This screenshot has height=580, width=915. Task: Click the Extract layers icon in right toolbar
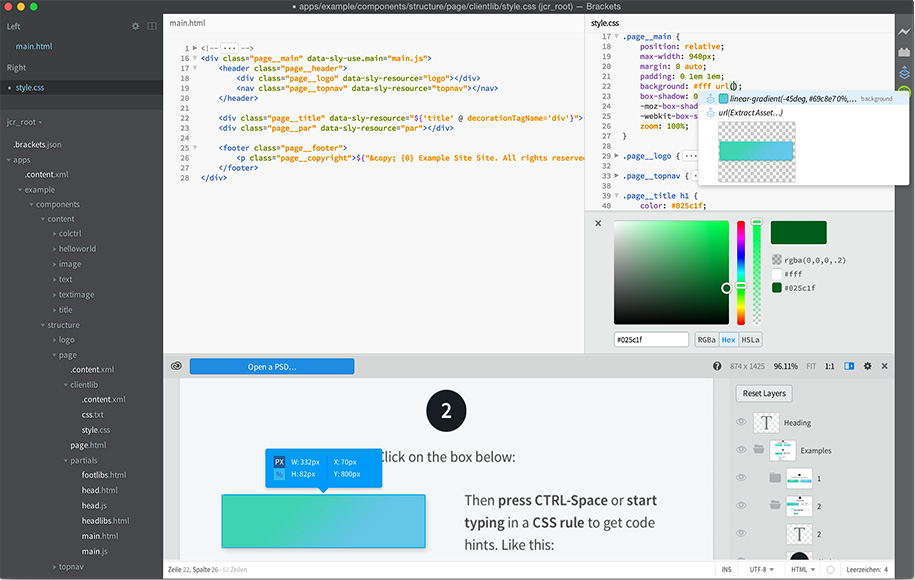click(x=904, y=73)
